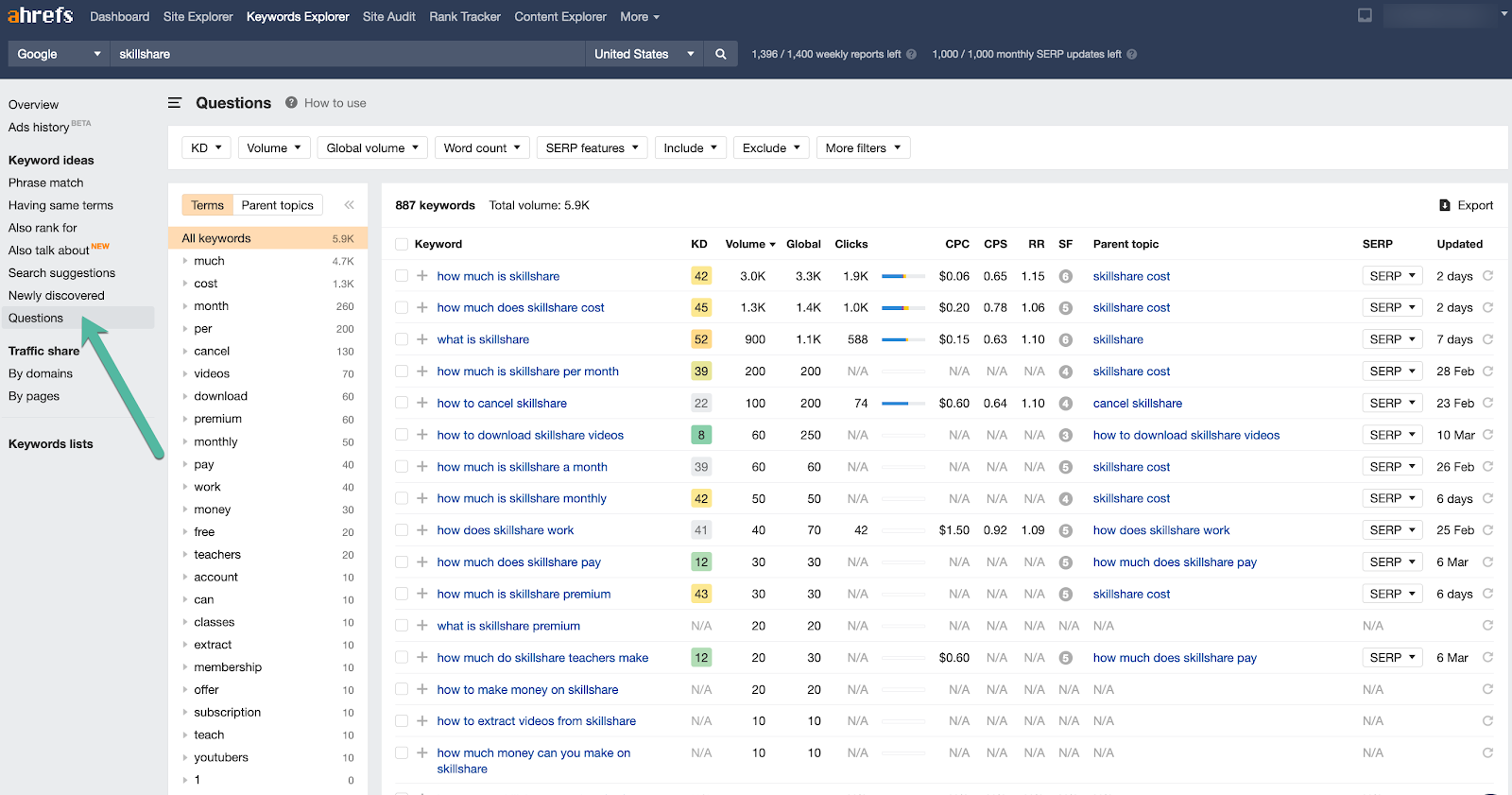Check the 'what is skillshare' row checkbox
1512x795 pixels.
click(x=402, y=339)
